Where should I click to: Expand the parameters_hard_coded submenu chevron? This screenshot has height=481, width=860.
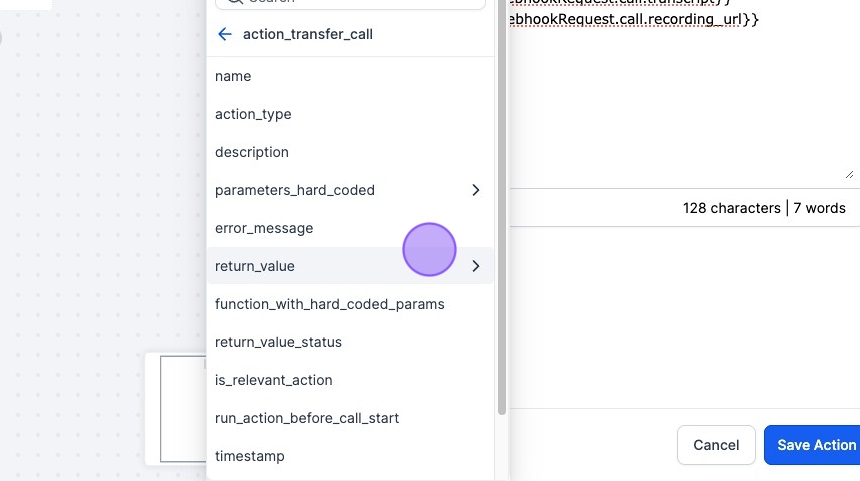click(475, 190)
